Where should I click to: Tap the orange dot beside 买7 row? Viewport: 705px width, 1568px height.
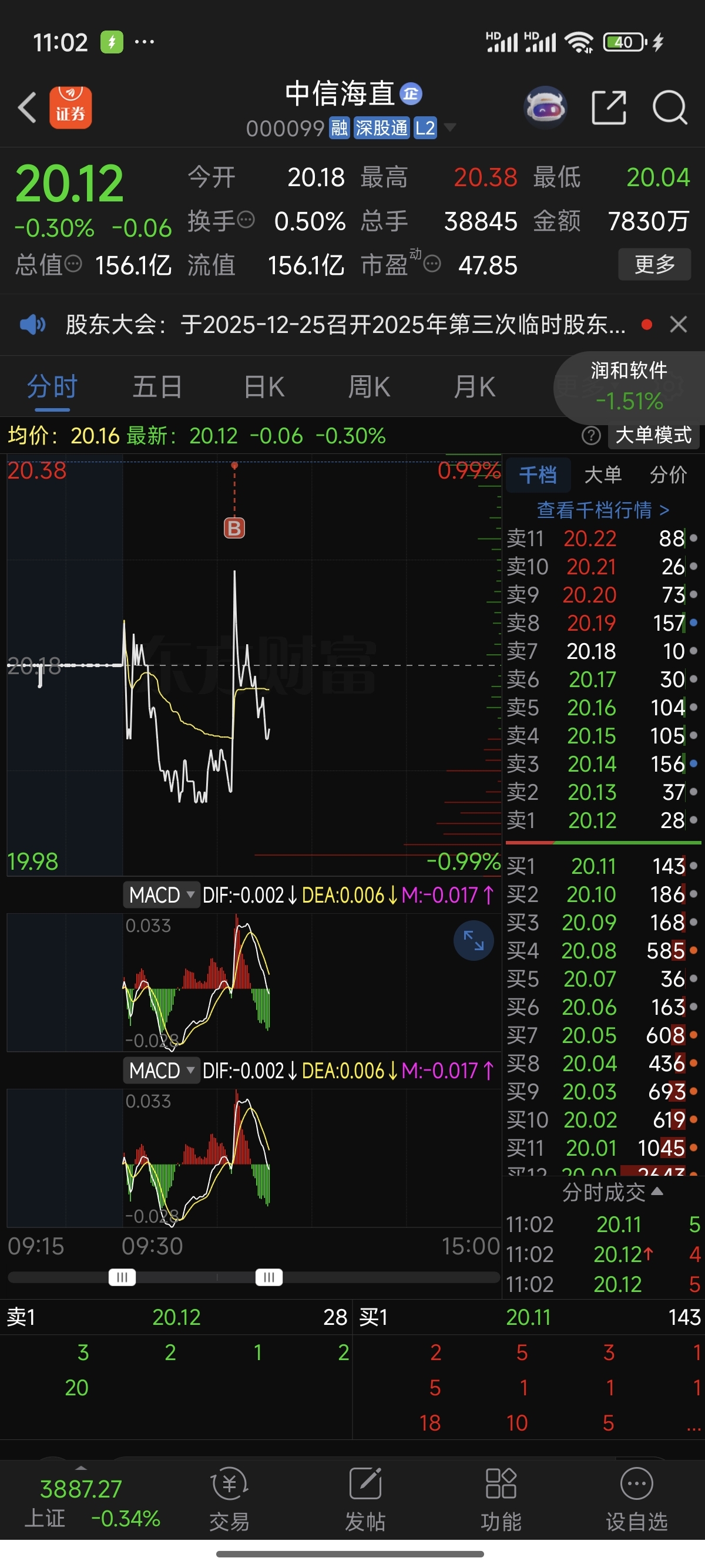click(693, 1035)
